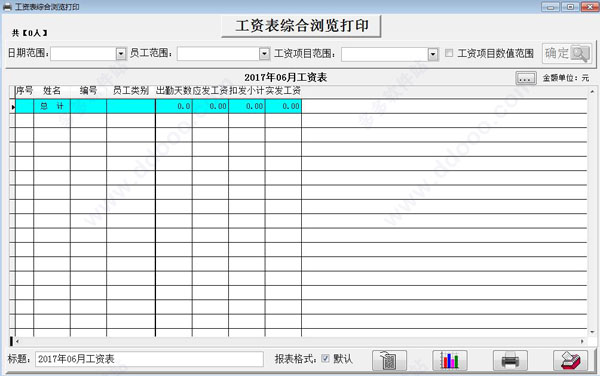This screenshot has height=376, width=600.
Task: Click the 应发工资 column header
Action: tap(210, 91)
